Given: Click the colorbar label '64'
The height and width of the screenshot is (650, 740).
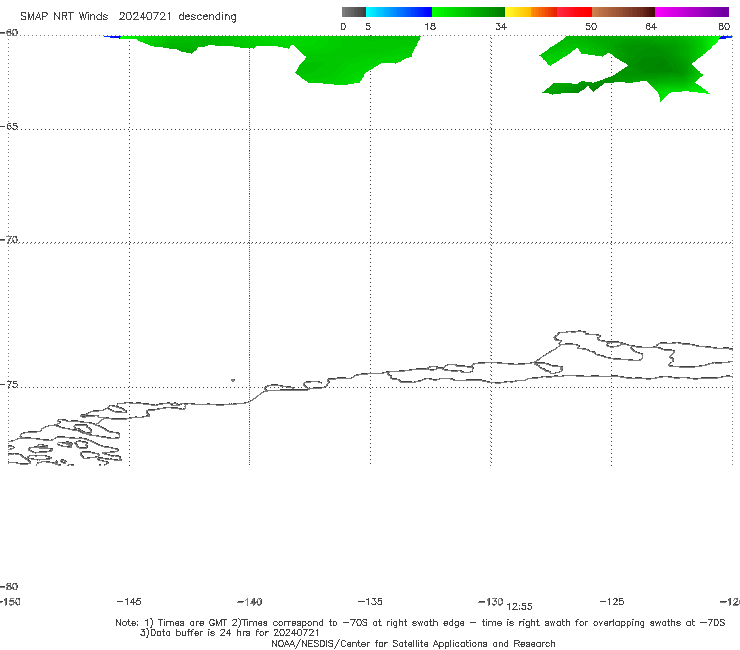Looking at the screenshot, I should (x=651, y=27).
